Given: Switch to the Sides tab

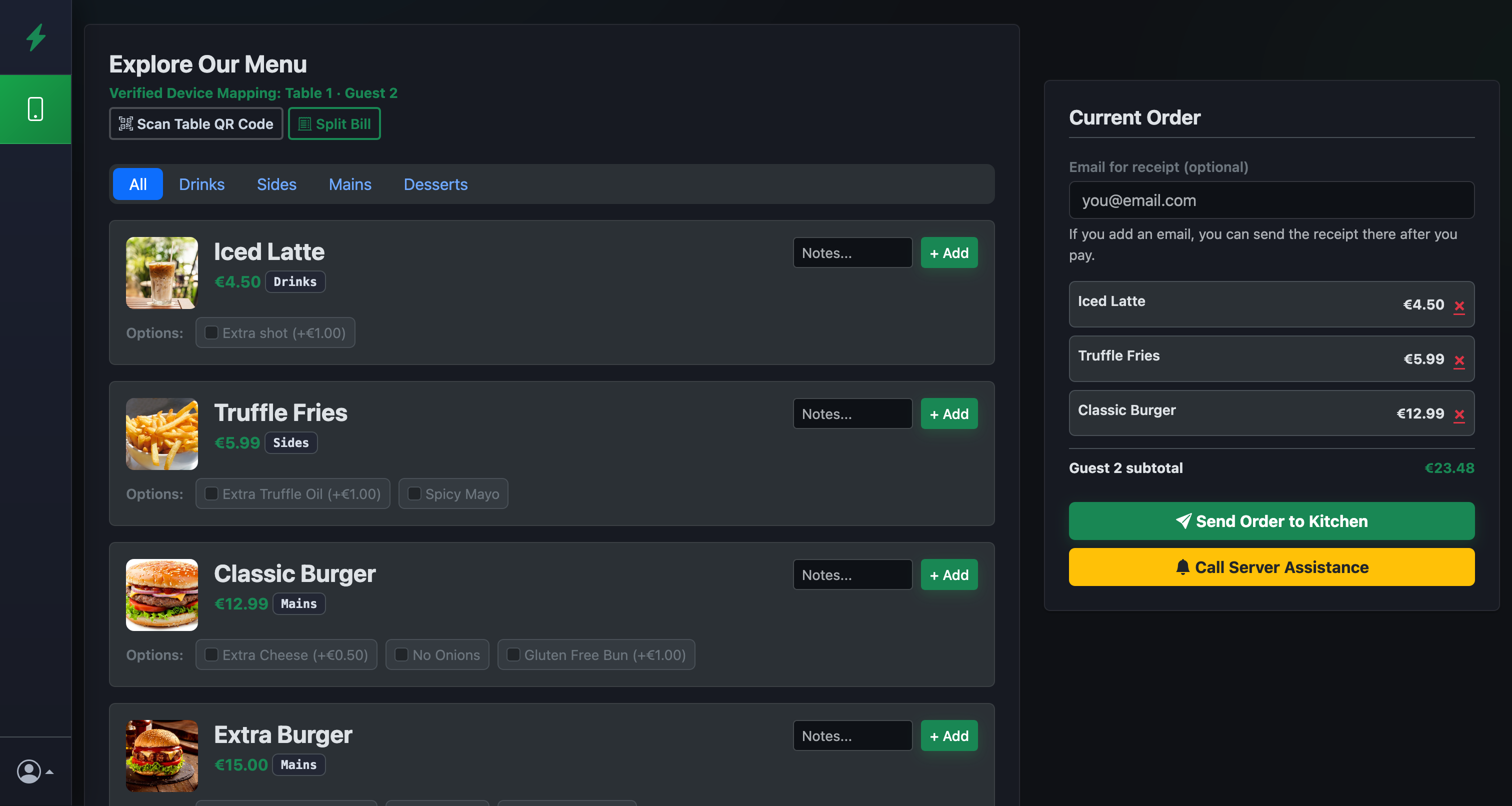Looking at the screenshot, I should [276, 184].
